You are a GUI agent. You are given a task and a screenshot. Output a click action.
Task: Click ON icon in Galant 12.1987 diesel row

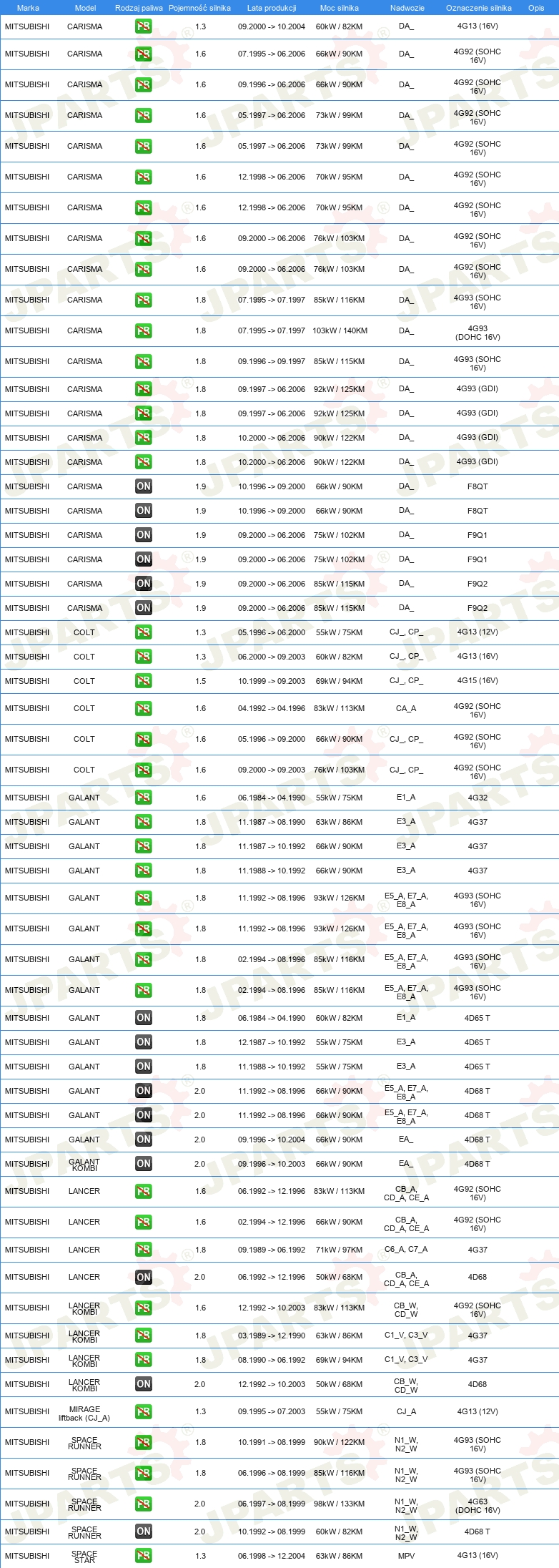pyautogui.click(x=144, y=1042)
